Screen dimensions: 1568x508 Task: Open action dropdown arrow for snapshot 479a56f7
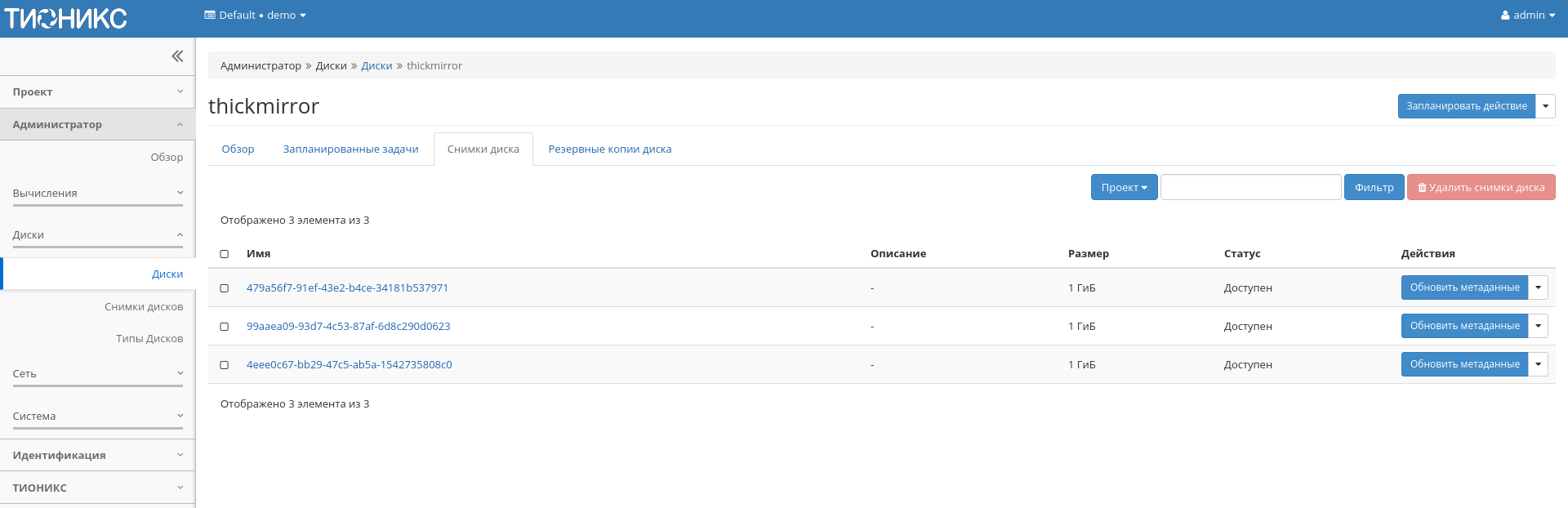pos(1538,287)
